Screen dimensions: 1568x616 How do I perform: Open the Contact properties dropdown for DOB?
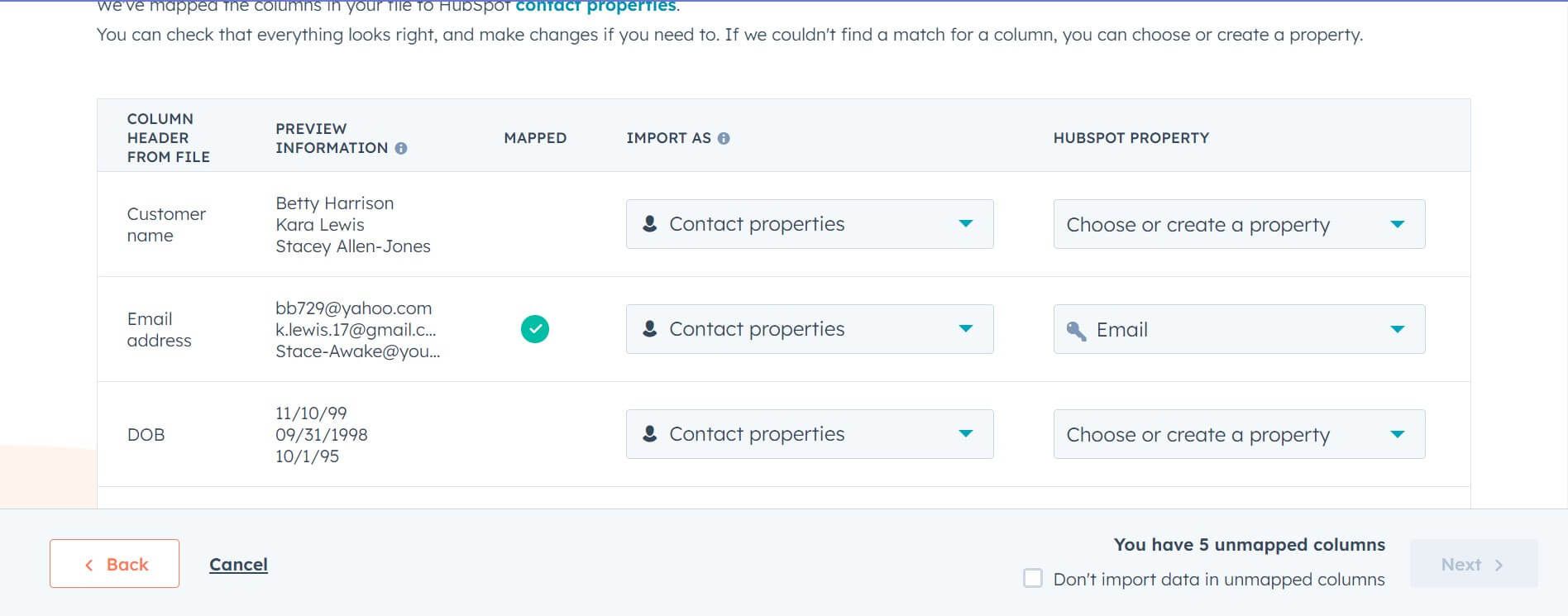[x=965, y=433]
